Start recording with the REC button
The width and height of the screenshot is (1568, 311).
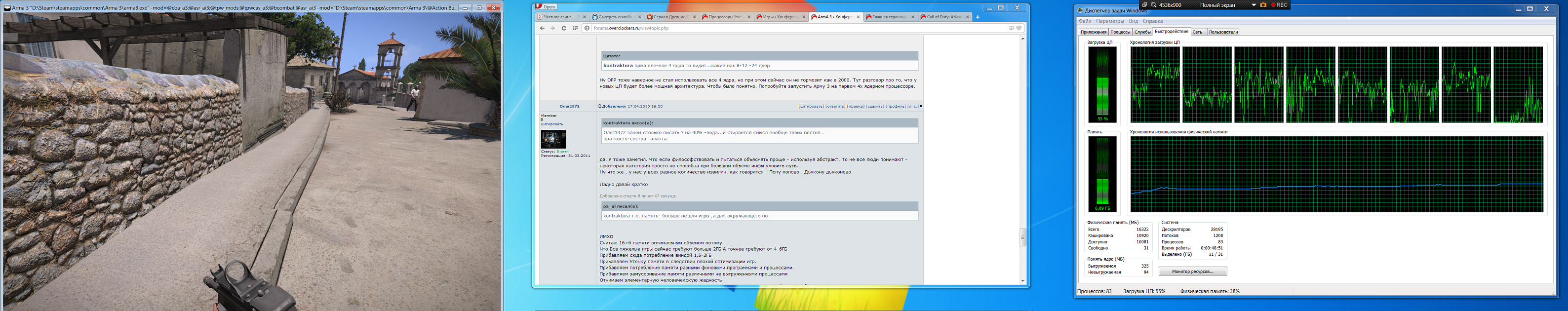(1280, 5)
